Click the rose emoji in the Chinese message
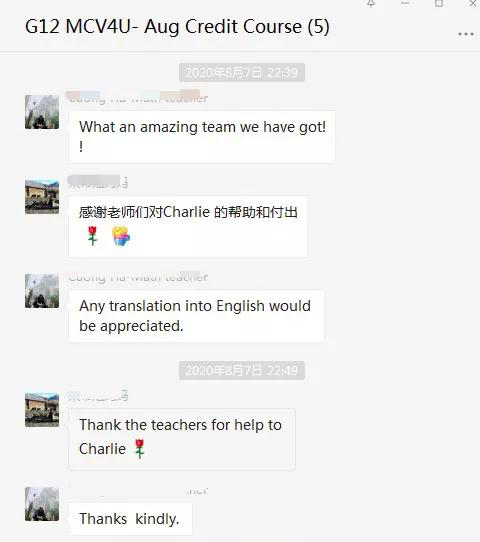This screenshot has height=542, width=480. coord(92,236)
